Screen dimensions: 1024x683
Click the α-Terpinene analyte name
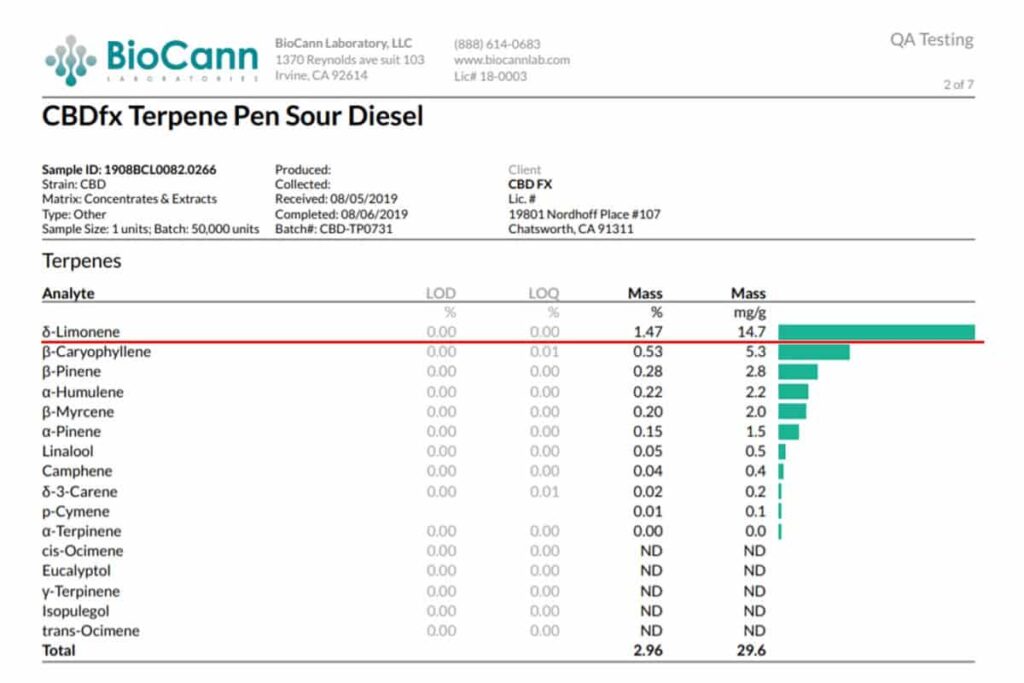click(x=82, y=531)
